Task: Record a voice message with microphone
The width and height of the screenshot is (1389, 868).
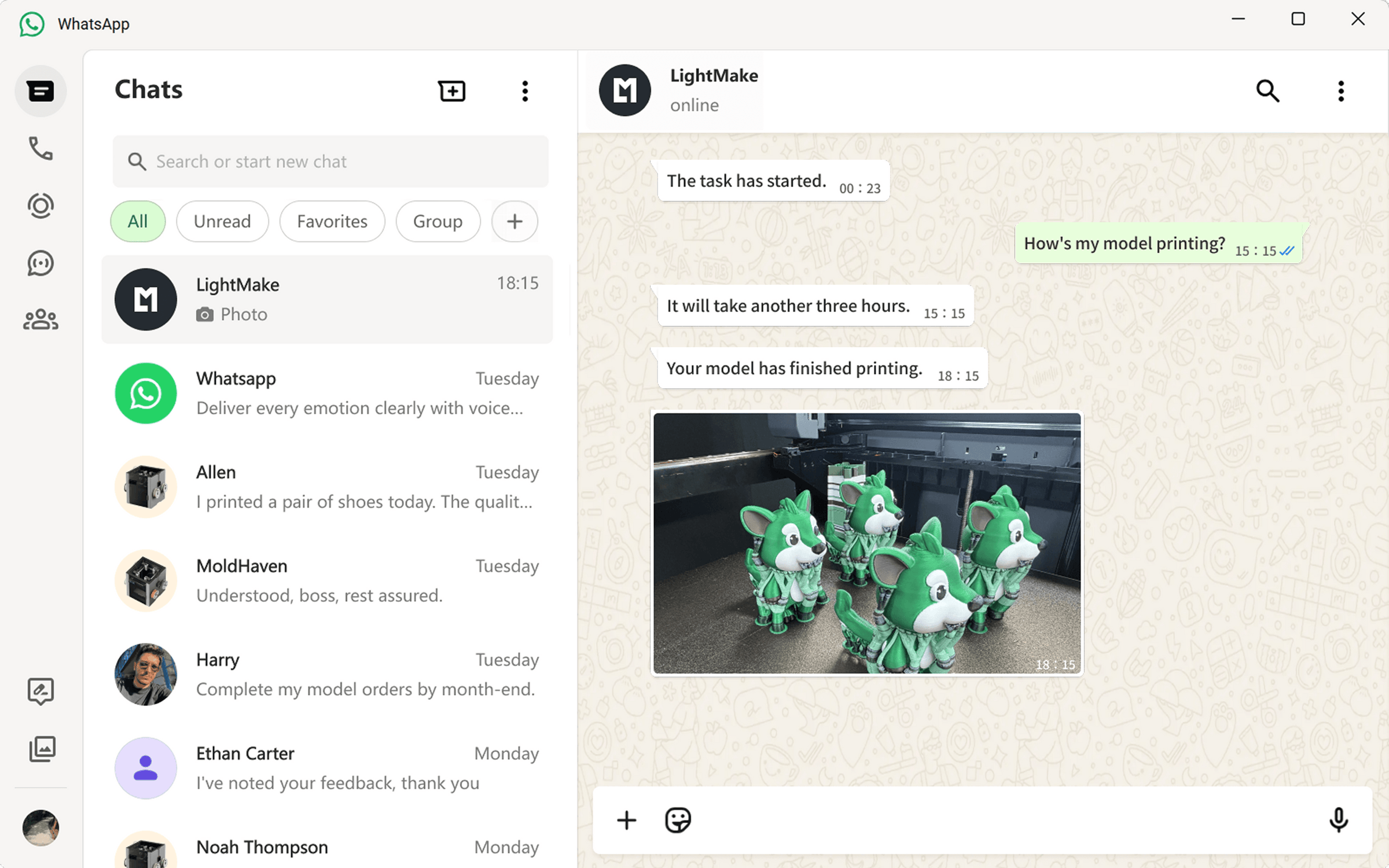Action: click(1338, 820)
